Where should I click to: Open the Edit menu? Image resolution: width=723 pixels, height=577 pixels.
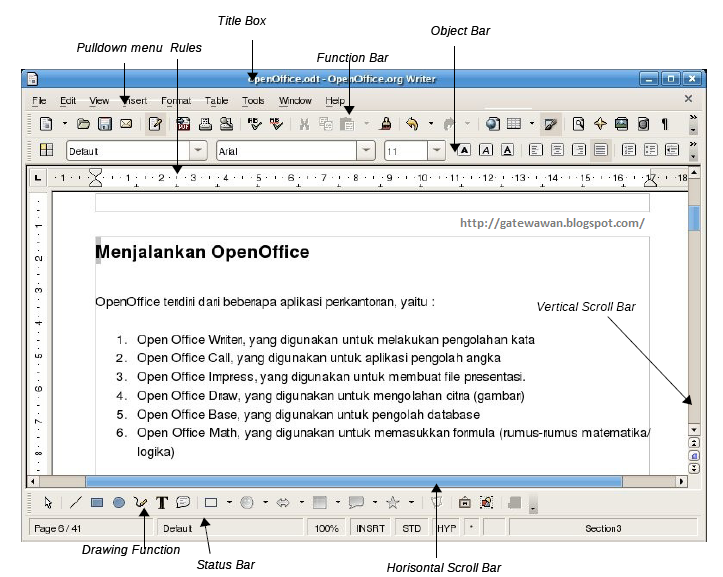pos(68,101)
